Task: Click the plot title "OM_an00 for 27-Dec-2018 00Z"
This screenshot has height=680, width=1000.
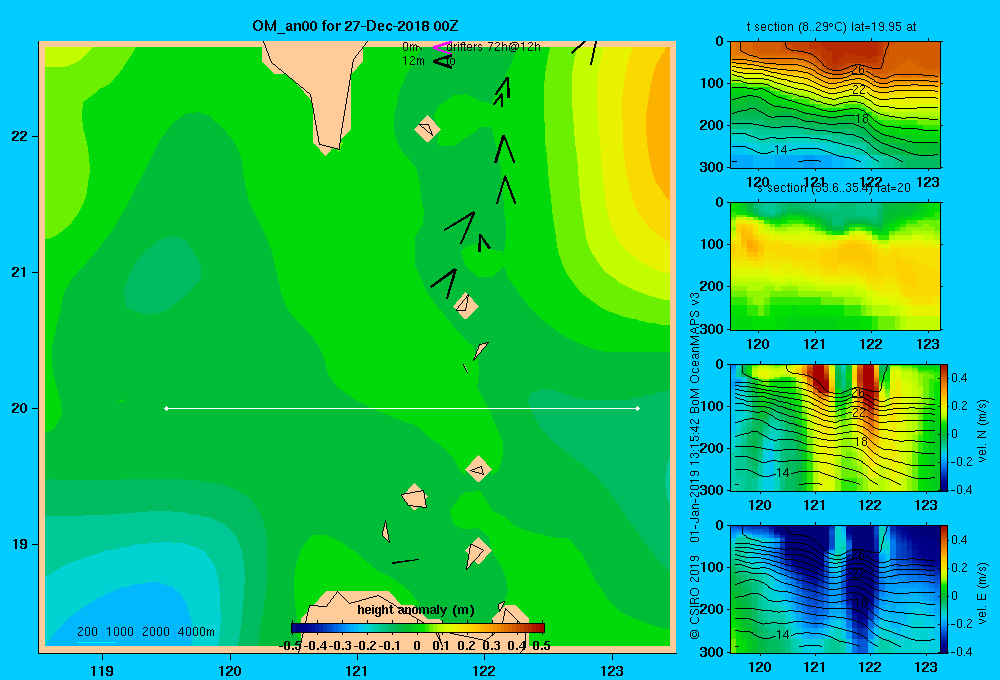Action: coord(355,26)
